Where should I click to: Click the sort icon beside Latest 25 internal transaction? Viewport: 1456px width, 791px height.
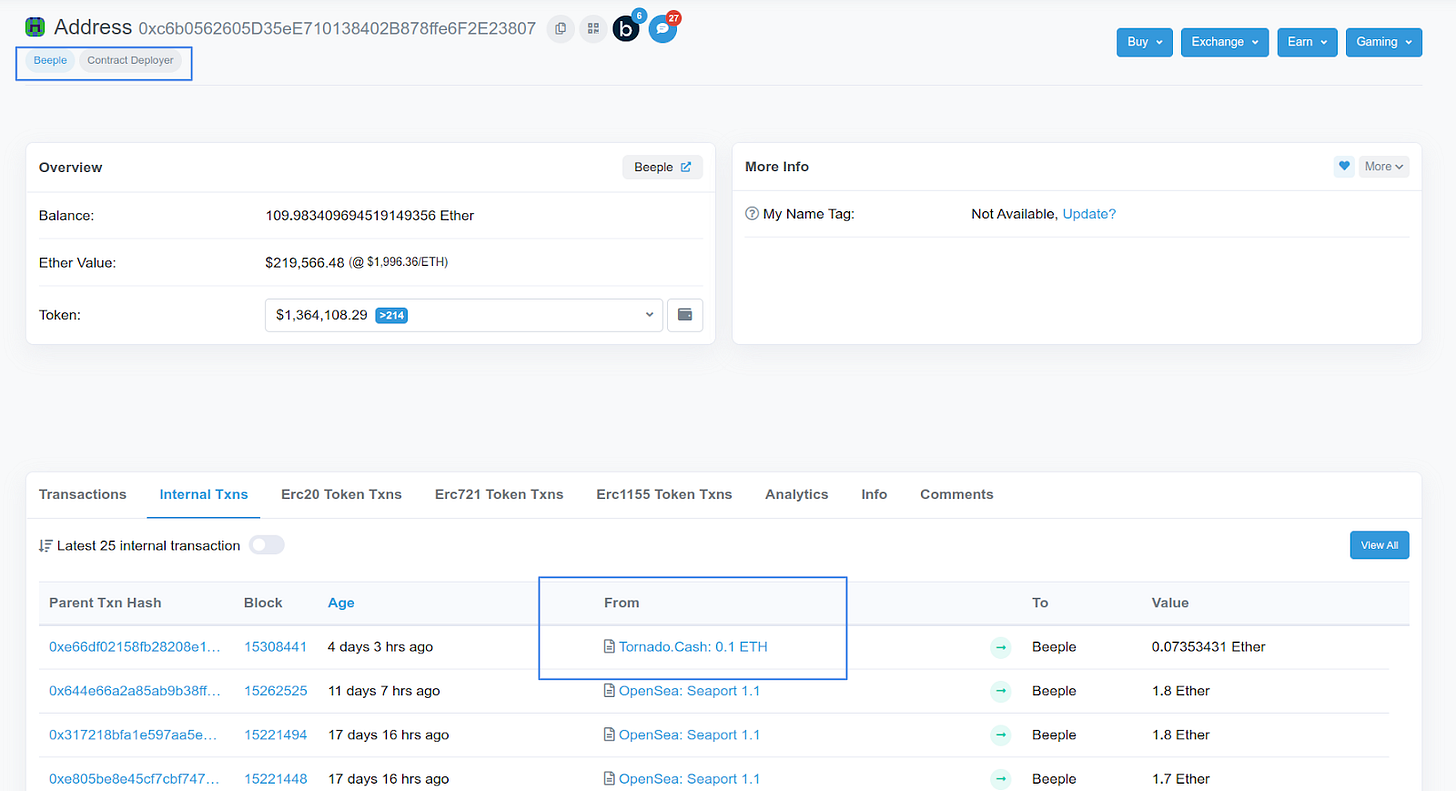pyautogui.click(x=45, y=546)
